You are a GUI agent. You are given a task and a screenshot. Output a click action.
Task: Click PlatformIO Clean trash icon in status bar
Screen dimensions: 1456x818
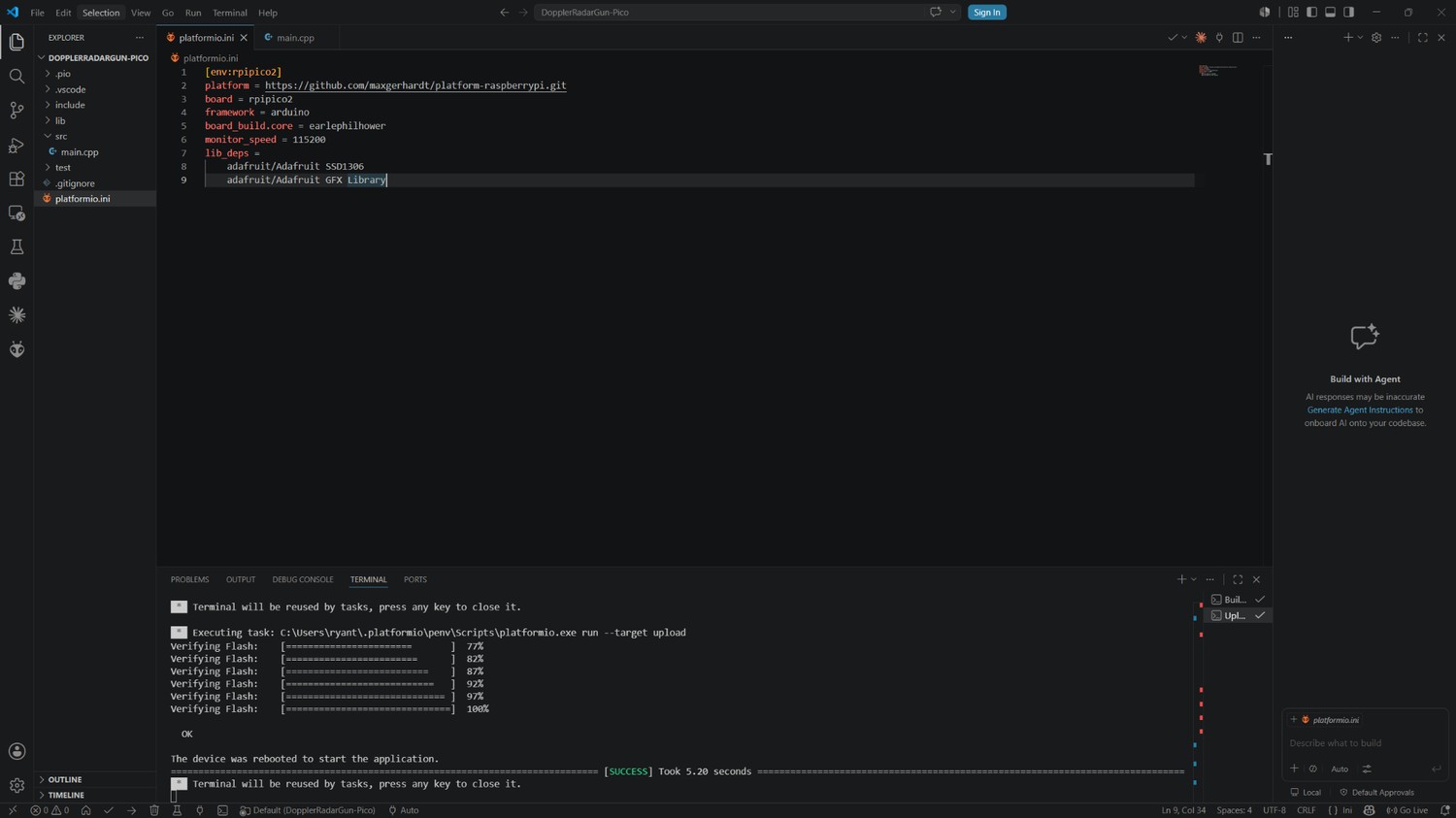coord(154,810)
